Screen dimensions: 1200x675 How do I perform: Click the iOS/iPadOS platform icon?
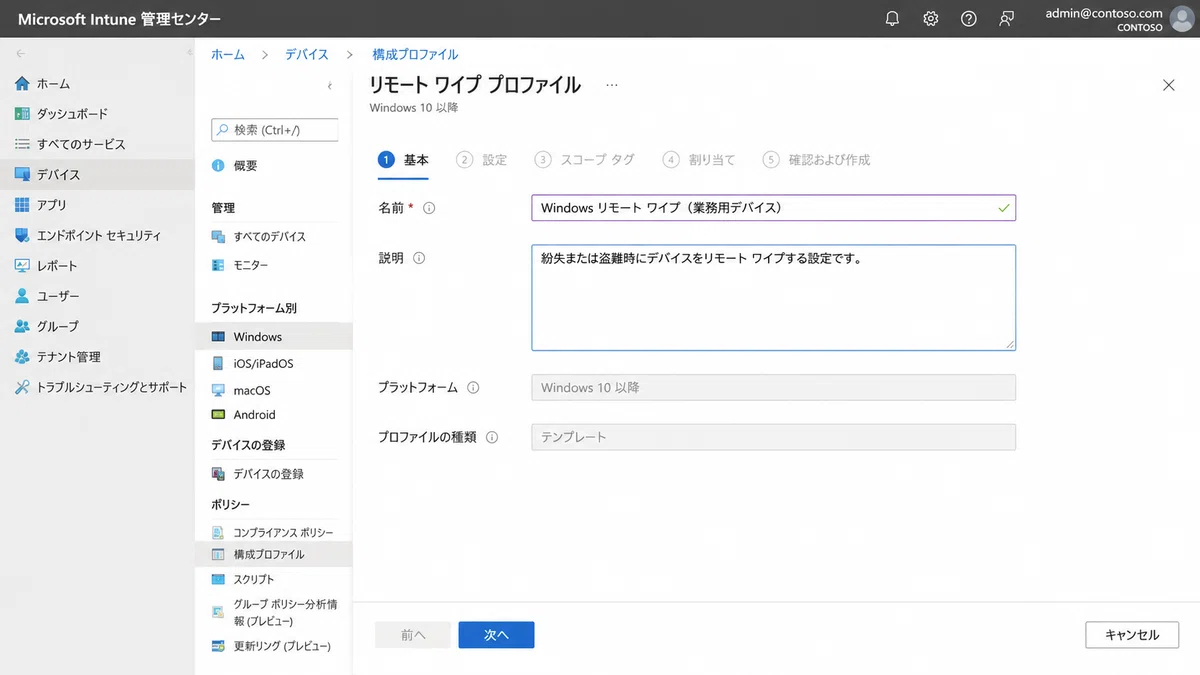(x=218, y=364)
